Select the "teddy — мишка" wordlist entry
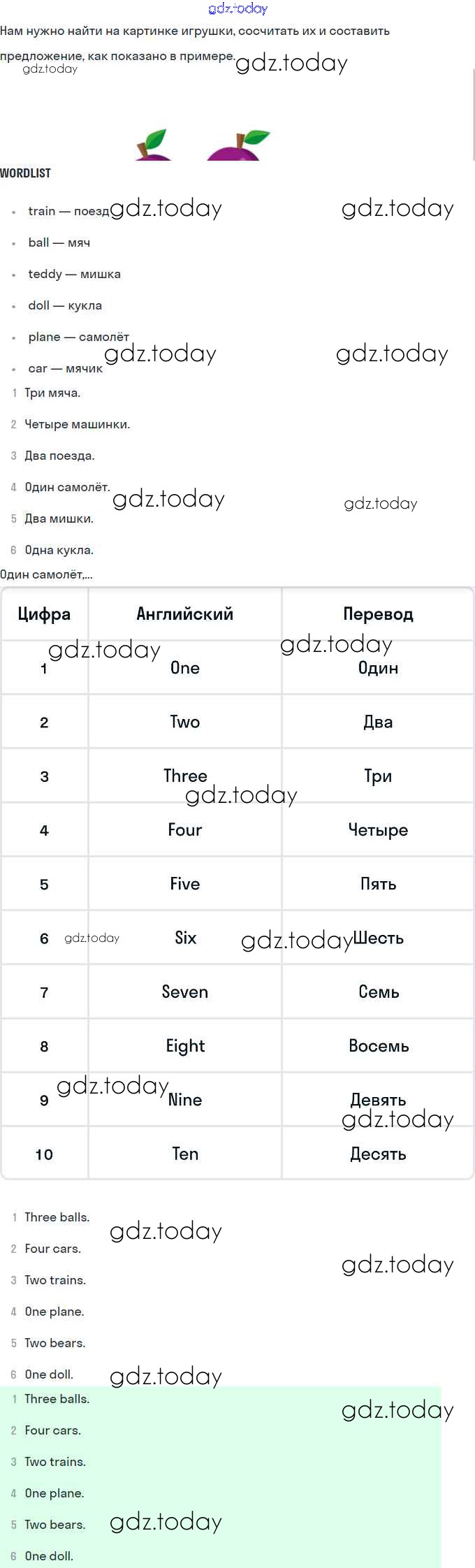Screen dimensions: 475x1568 (x=74, y=274)
